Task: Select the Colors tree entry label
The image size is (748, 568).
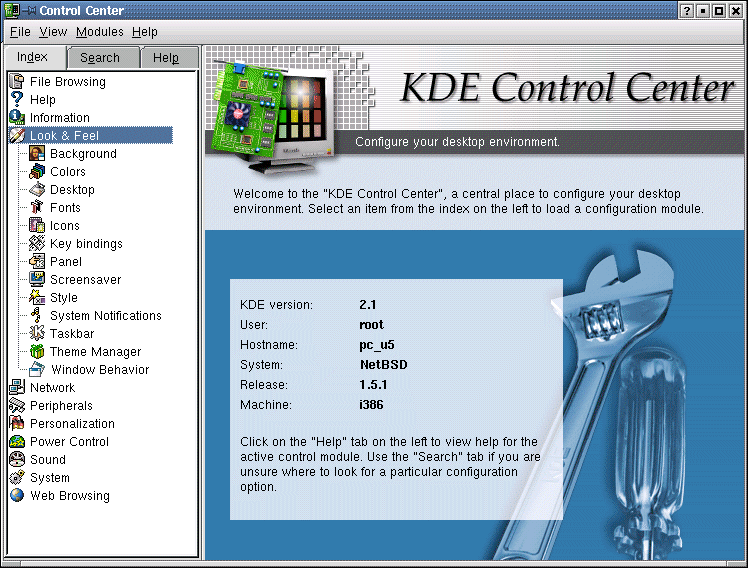Action: coord(68,171)
